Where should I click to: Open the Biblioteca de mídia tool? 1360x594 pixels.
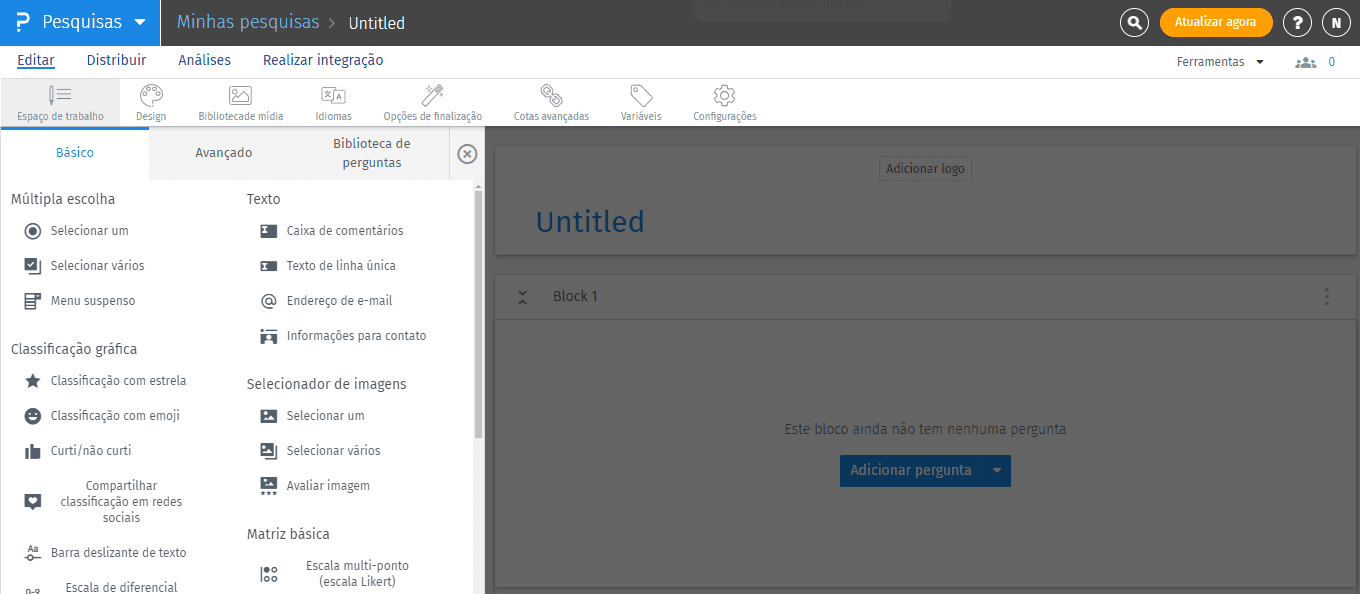(240, 103)
